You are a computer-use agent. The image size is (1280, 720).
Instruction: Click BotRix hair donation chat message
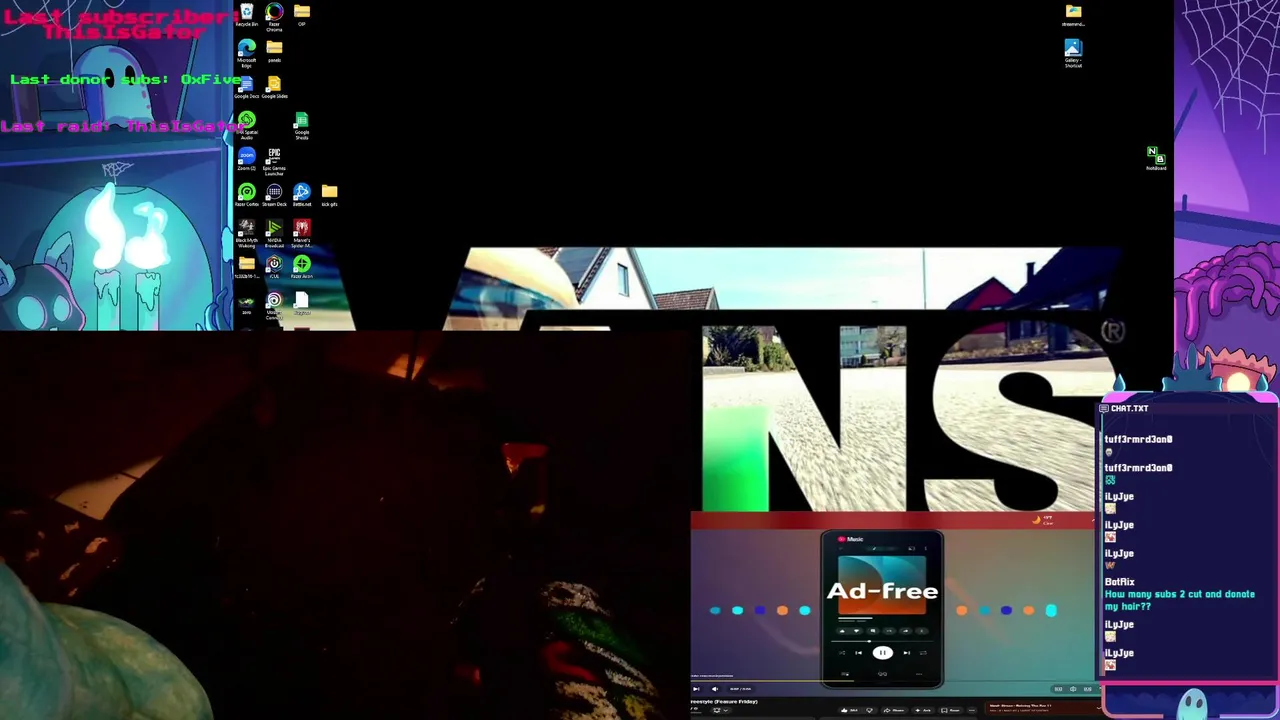point(1179,600)
